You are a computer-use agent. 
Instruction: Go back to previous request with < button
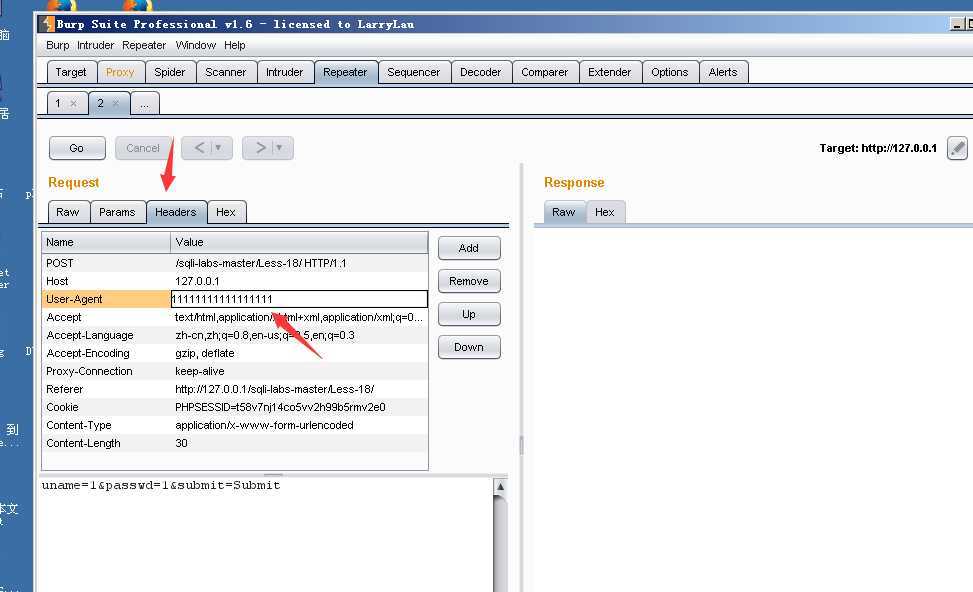click(x=199, y=148)
